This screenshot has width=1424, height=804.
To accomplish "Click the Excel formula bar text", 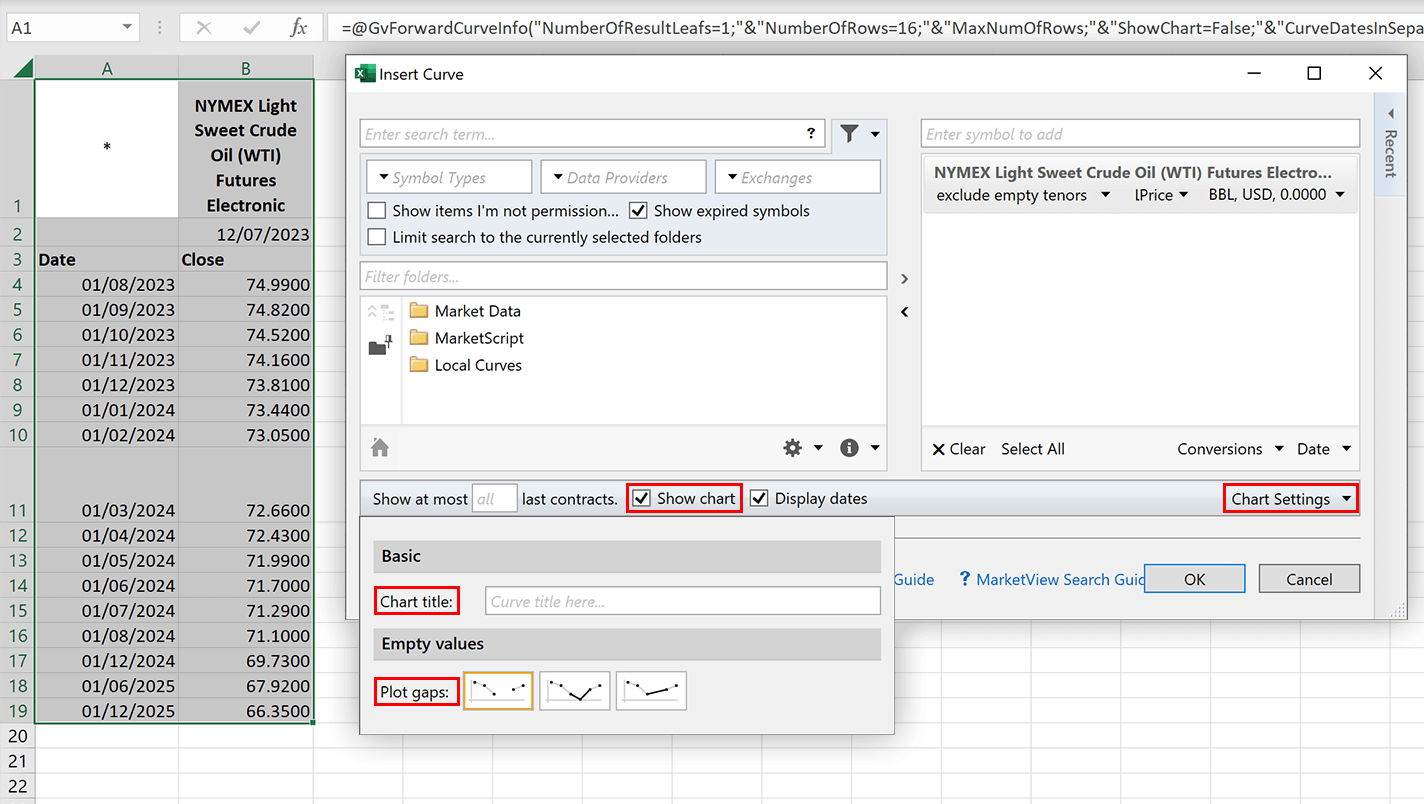I will tap(875, 28).
